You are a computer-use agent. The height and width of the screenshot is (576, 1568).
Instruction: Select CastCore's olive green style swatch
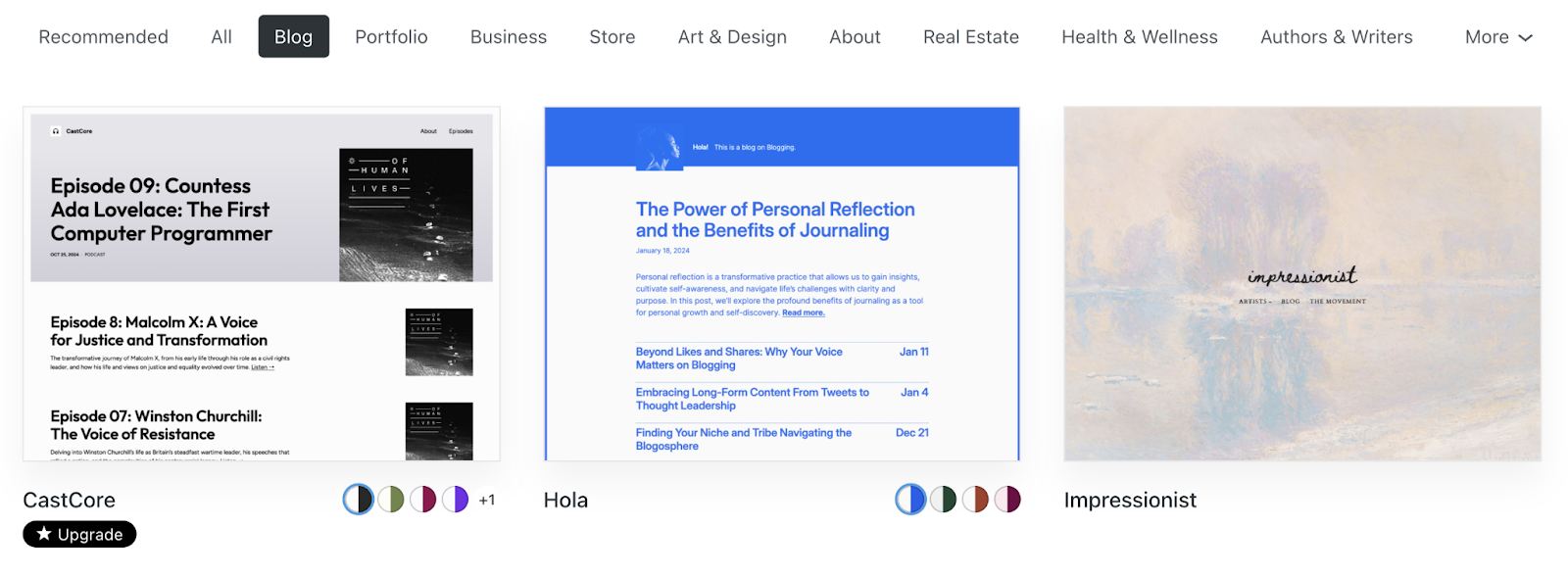[391, 500]
